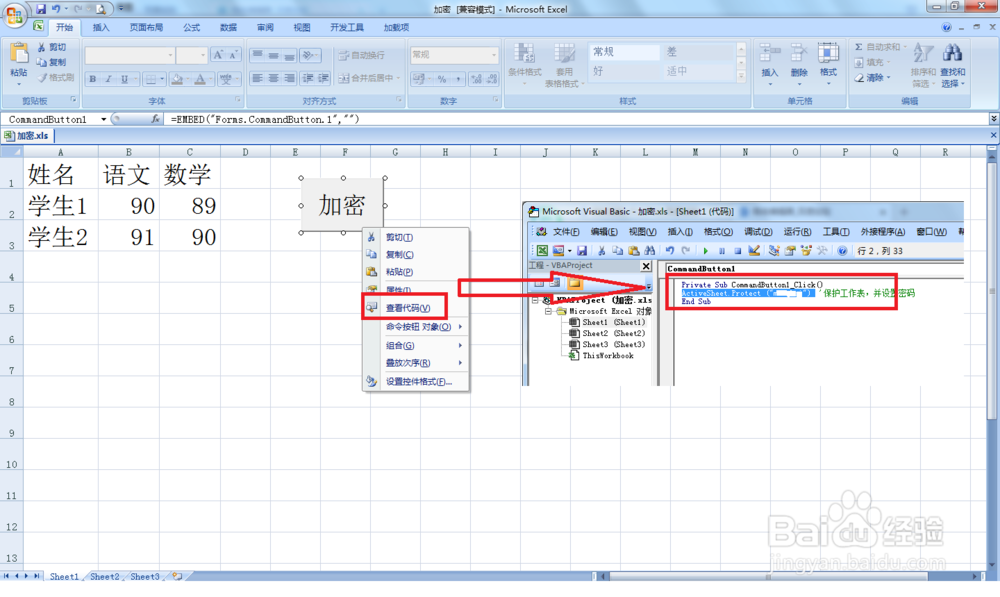Click the percent style button
The height and width of the screenshot is (597, 1000).
[441, 79]
